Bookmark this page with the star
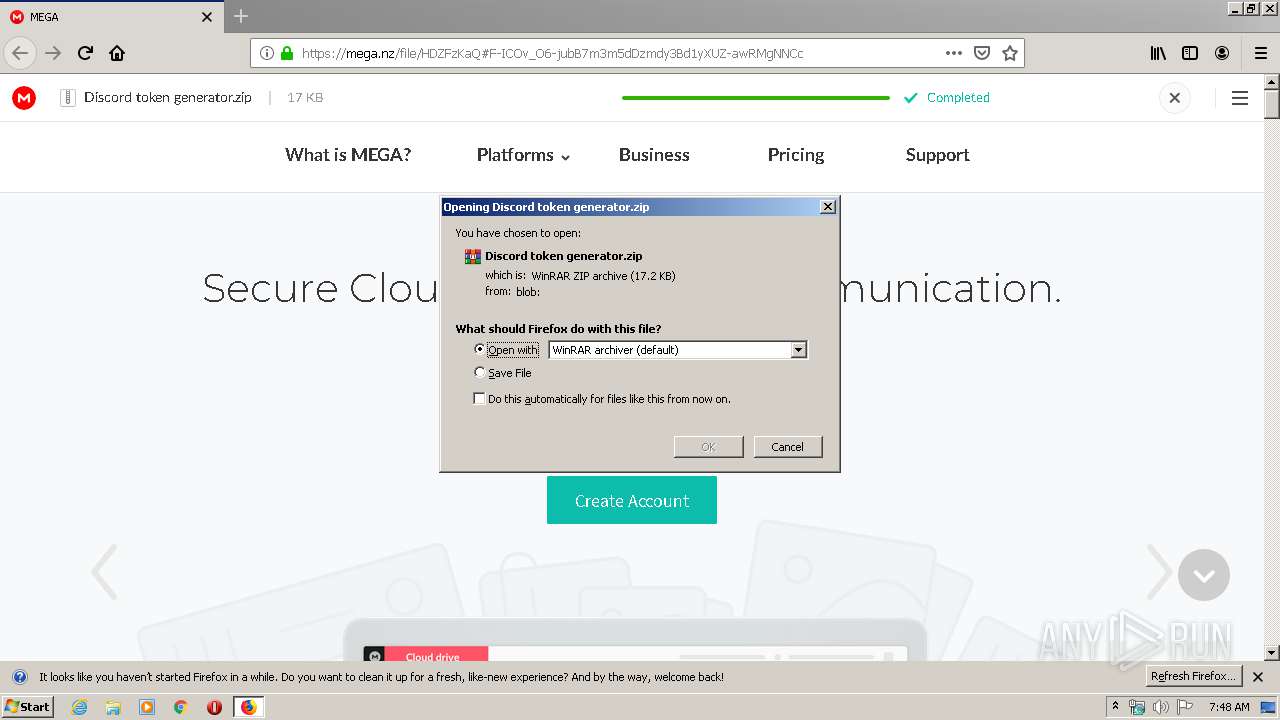The height and width of the screenshot is (720, 1280). [1010, 53]
